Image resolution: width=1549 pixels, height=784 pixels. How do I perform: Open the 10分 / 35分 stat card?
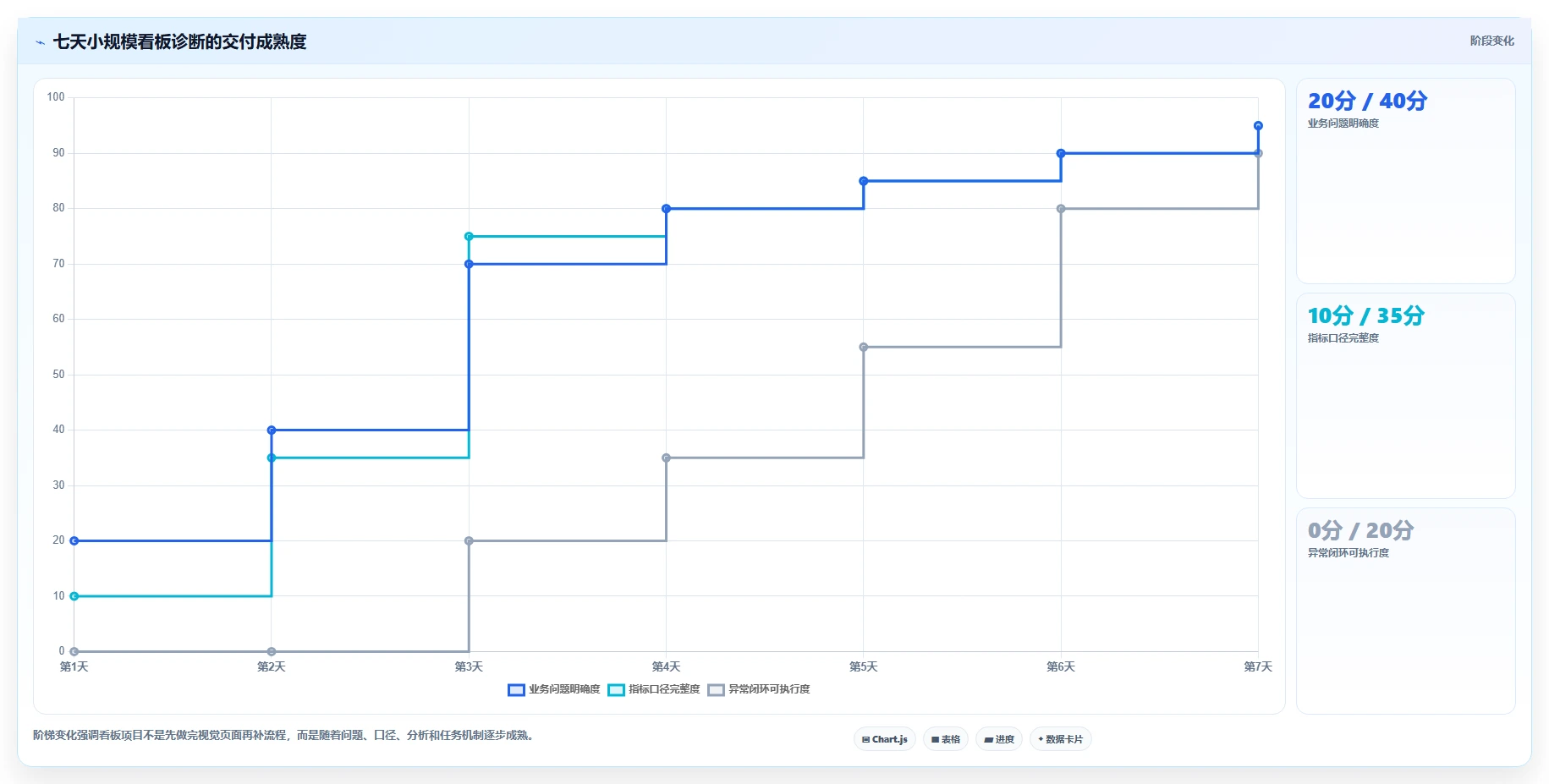click(1405, 396)
